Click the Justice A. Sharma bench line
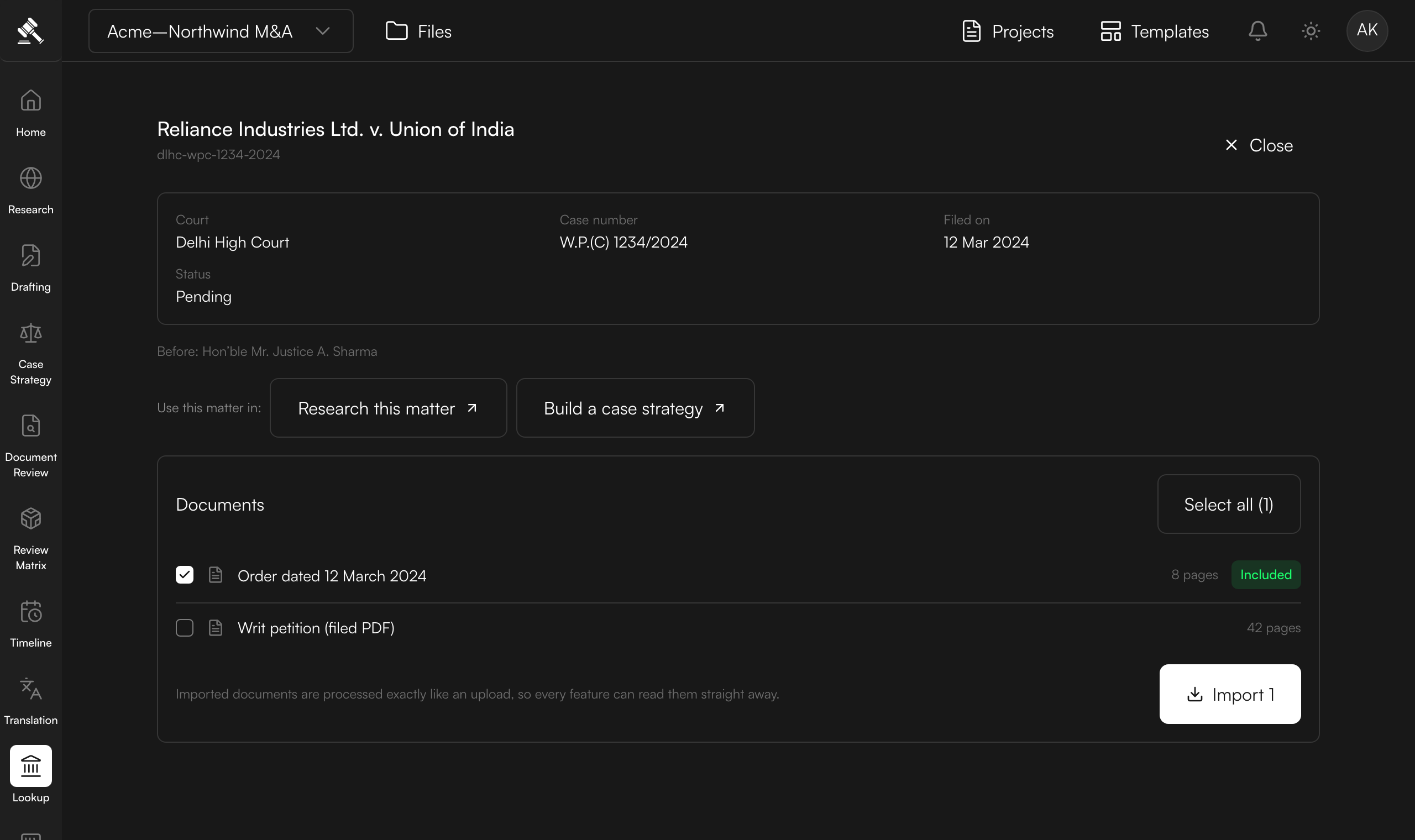This screenshot has height=840, width=1415. coord(267,351)
